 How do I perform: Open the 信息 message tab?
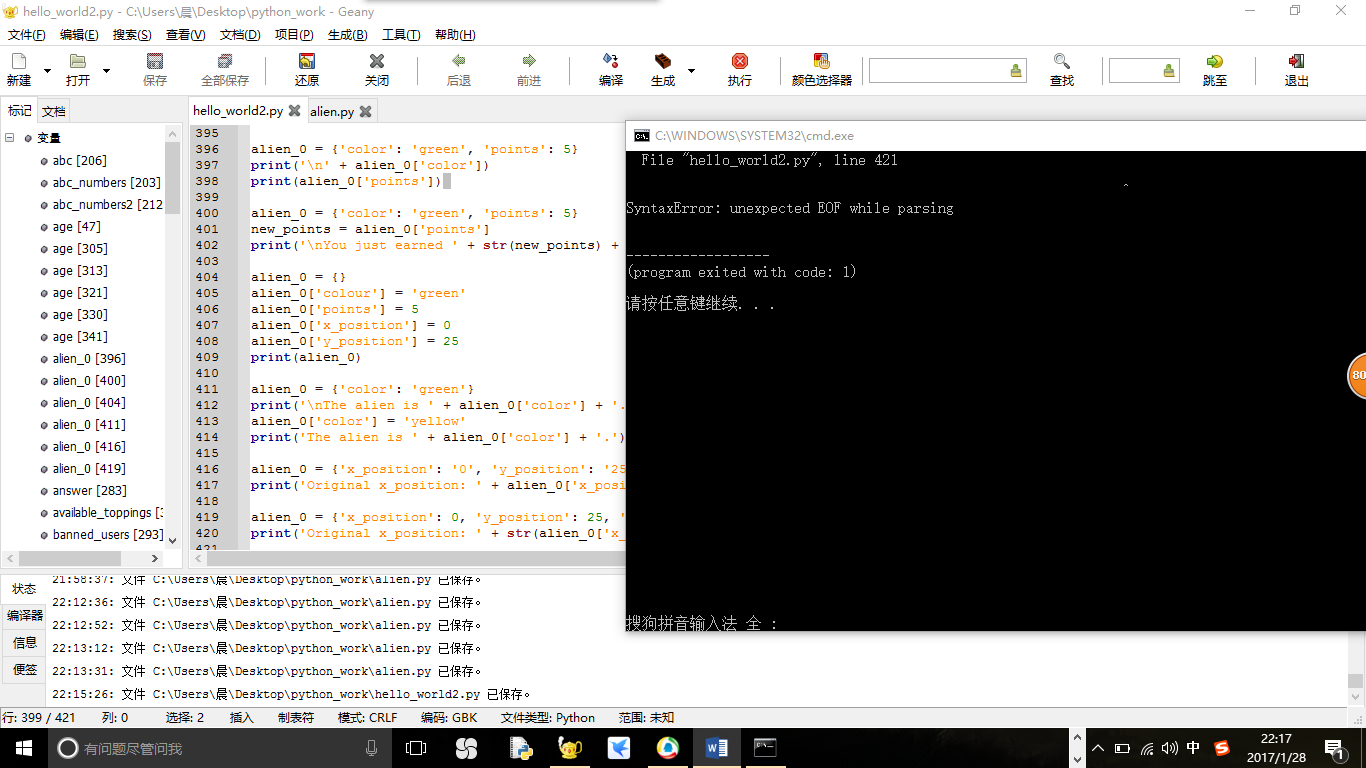click(24, 643)
